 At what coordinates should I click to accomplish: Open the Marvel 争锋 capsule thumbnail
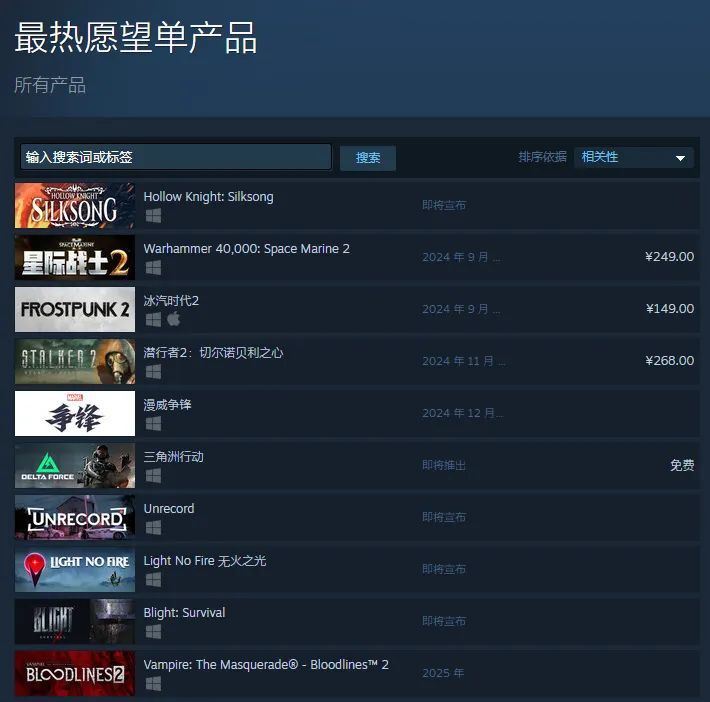(75, 414)
